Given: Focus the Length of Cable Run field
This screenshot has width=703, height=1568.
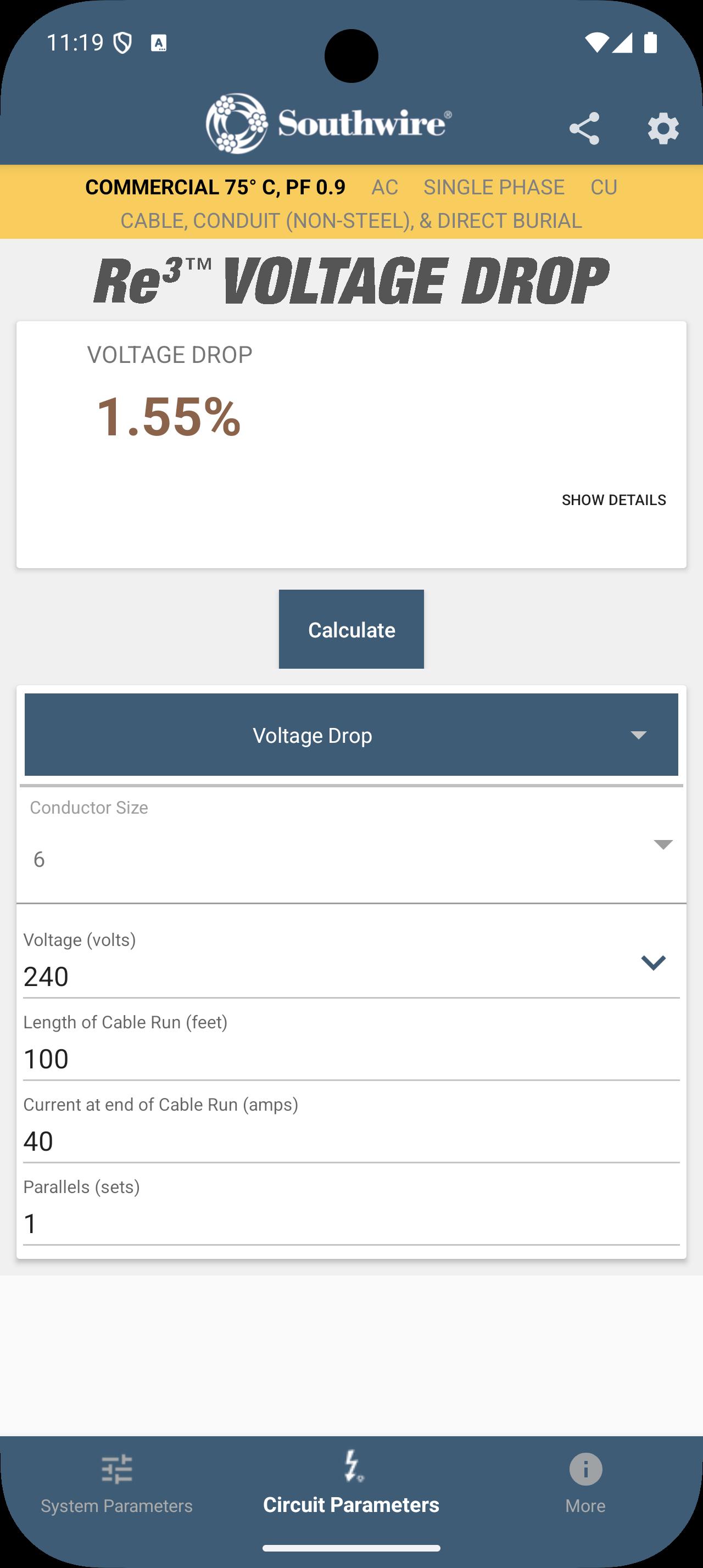Looking at the screenshot, I should click(351, 1059).
